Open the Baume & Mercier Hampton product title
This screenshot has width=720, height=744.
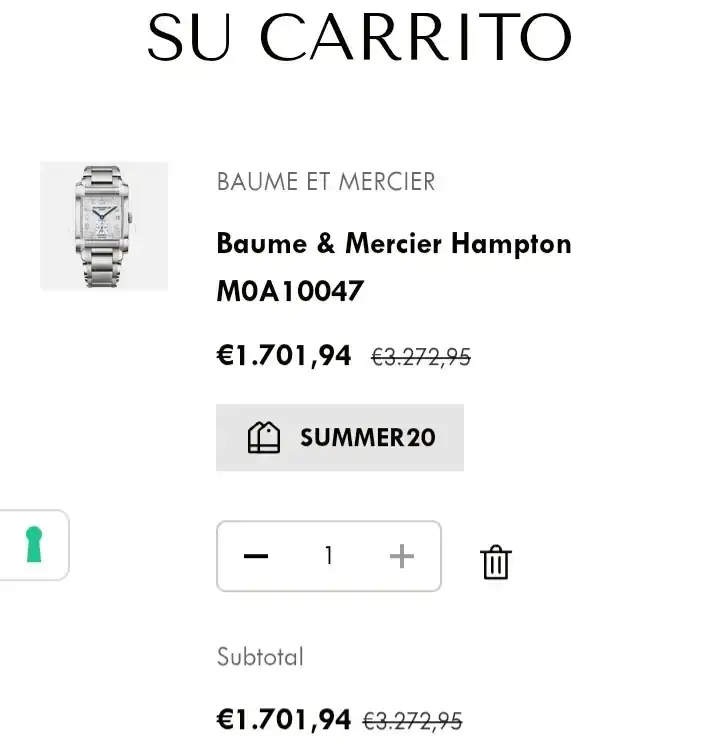(x=394, y=243)
